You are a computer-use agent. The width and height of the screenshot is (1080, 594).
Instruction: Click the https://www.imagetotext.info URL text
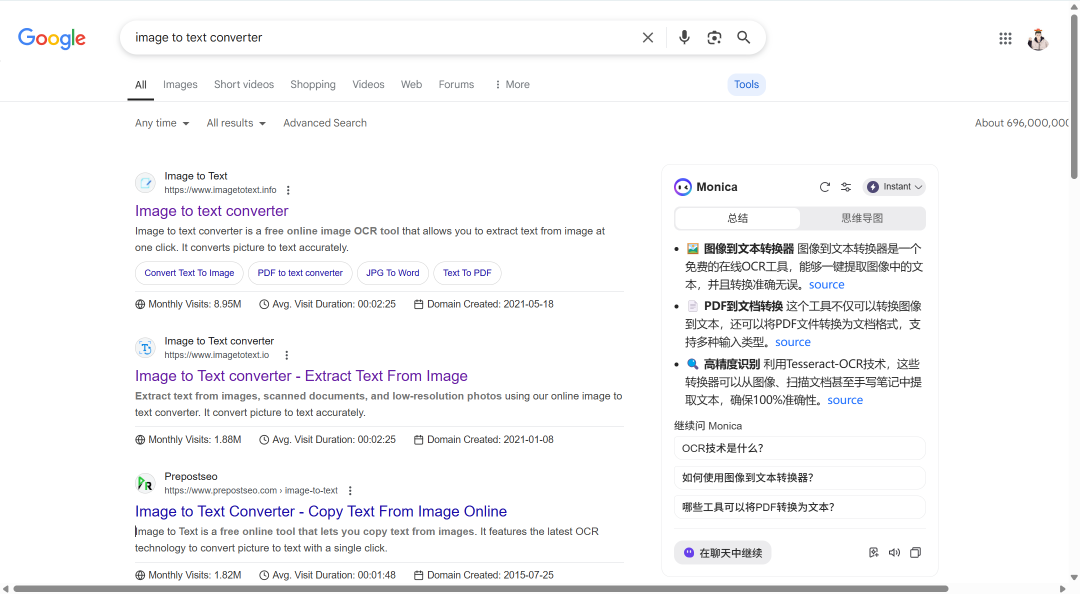pyautogui.click(x=220, y=190)
